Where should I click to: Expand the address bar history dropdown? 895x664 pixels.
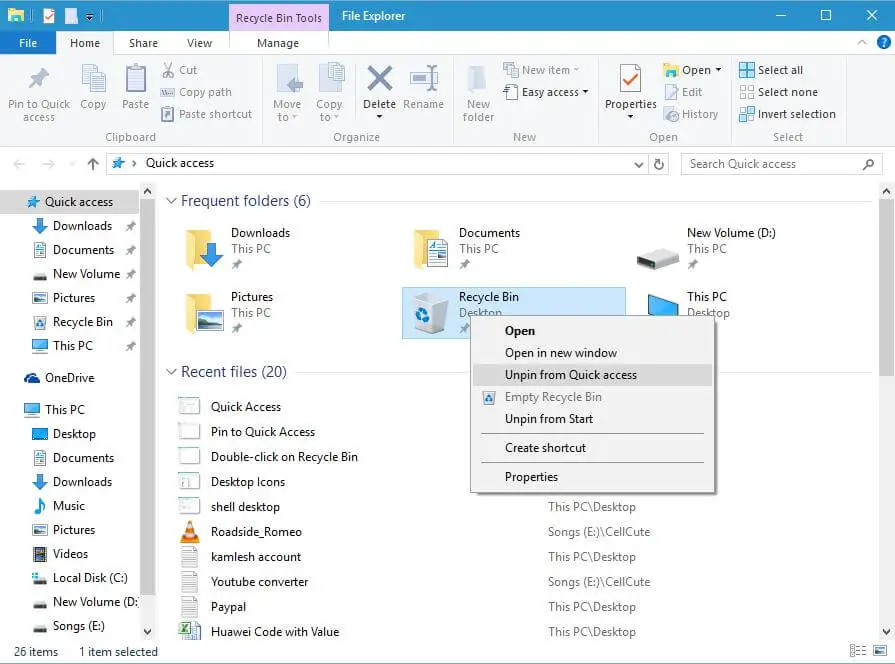pos(639,164)
